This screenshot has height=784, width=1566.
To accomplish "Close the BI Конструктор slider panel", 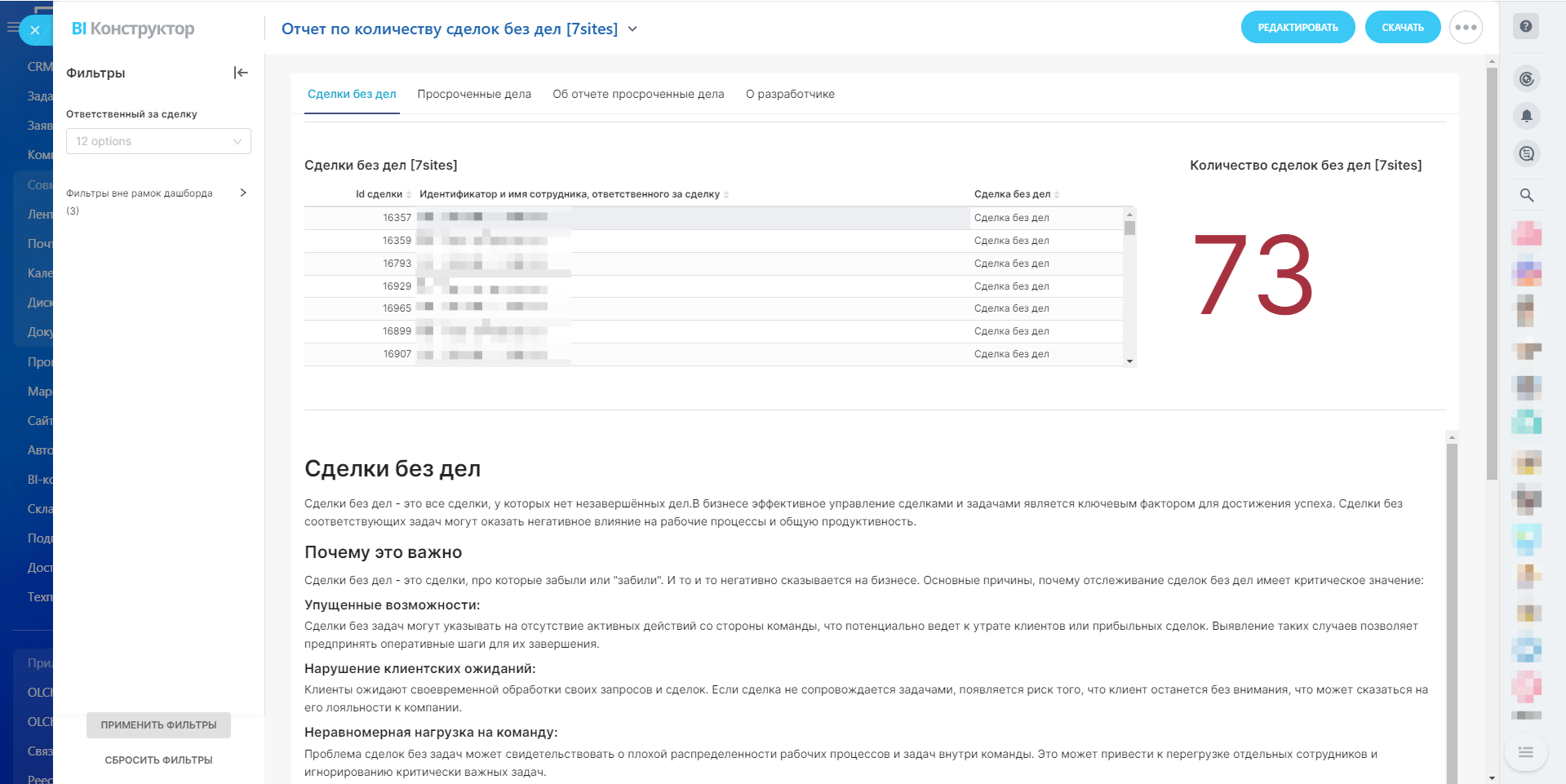I will pyautogui.click(x=35, y=30).
